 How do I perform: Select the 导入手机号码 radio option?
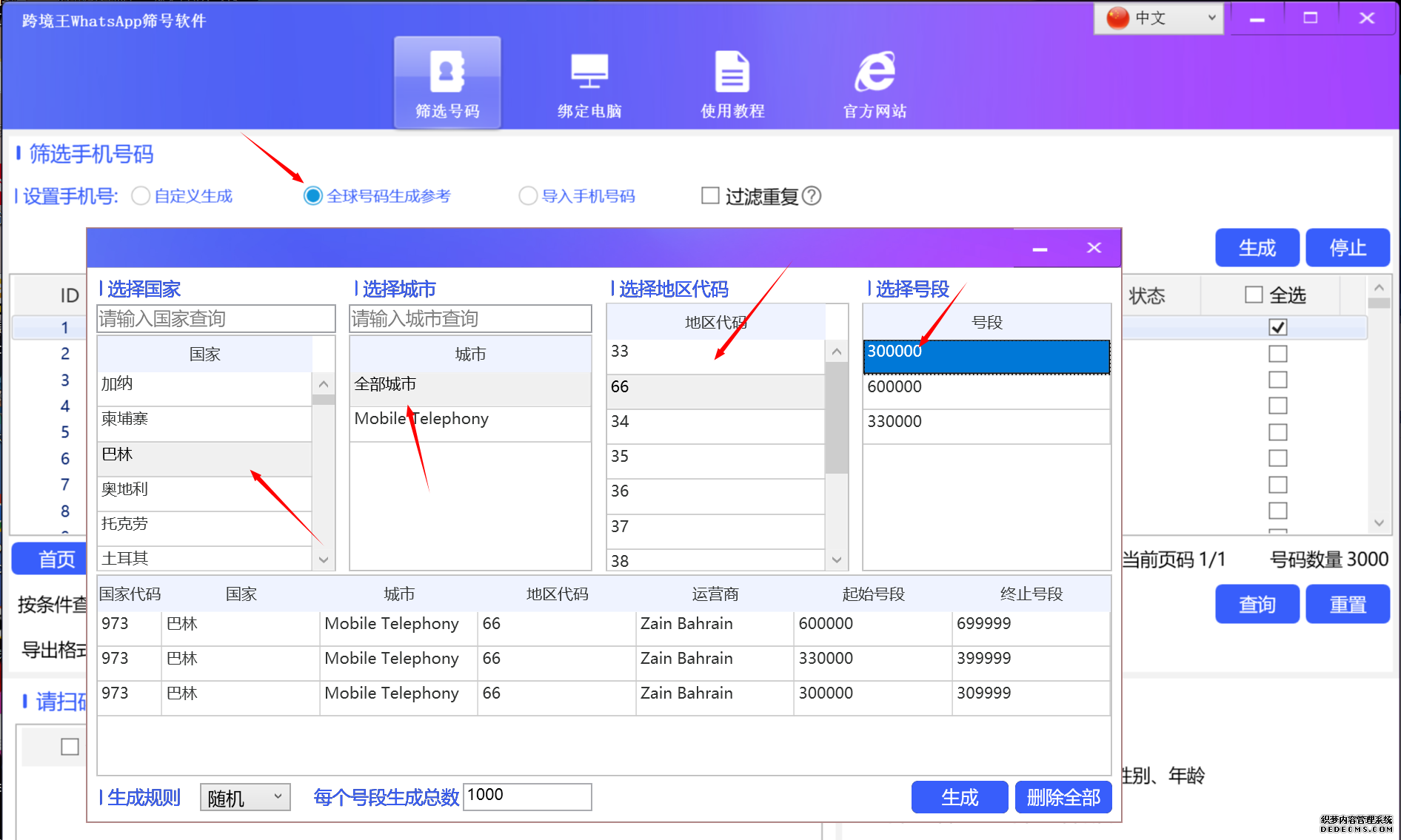pyautogui.click(x=529, y=195)
